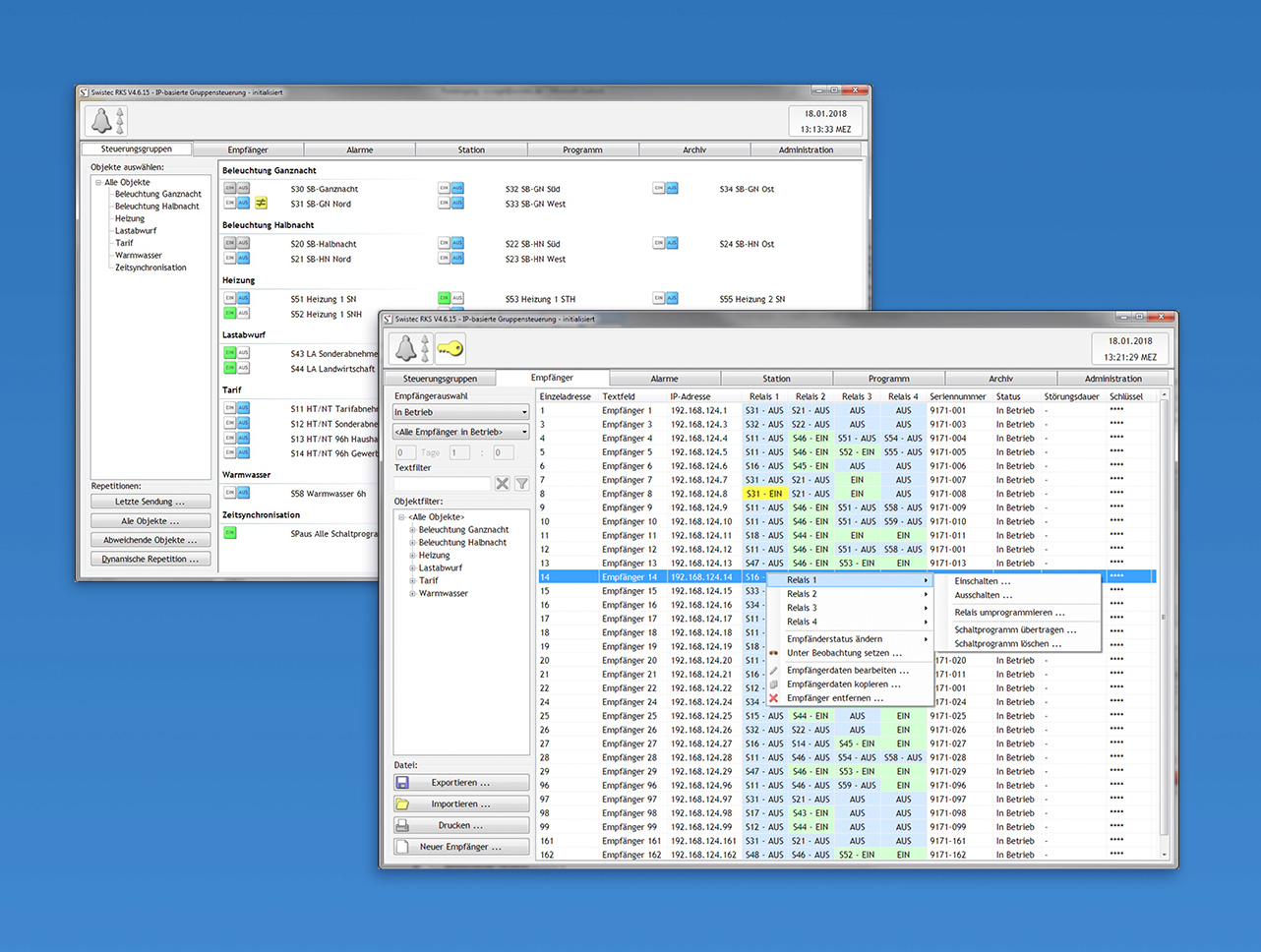Select the row for Empfänger 8
The width and height of the screenshot is (1261, 952).
(846, 494)
